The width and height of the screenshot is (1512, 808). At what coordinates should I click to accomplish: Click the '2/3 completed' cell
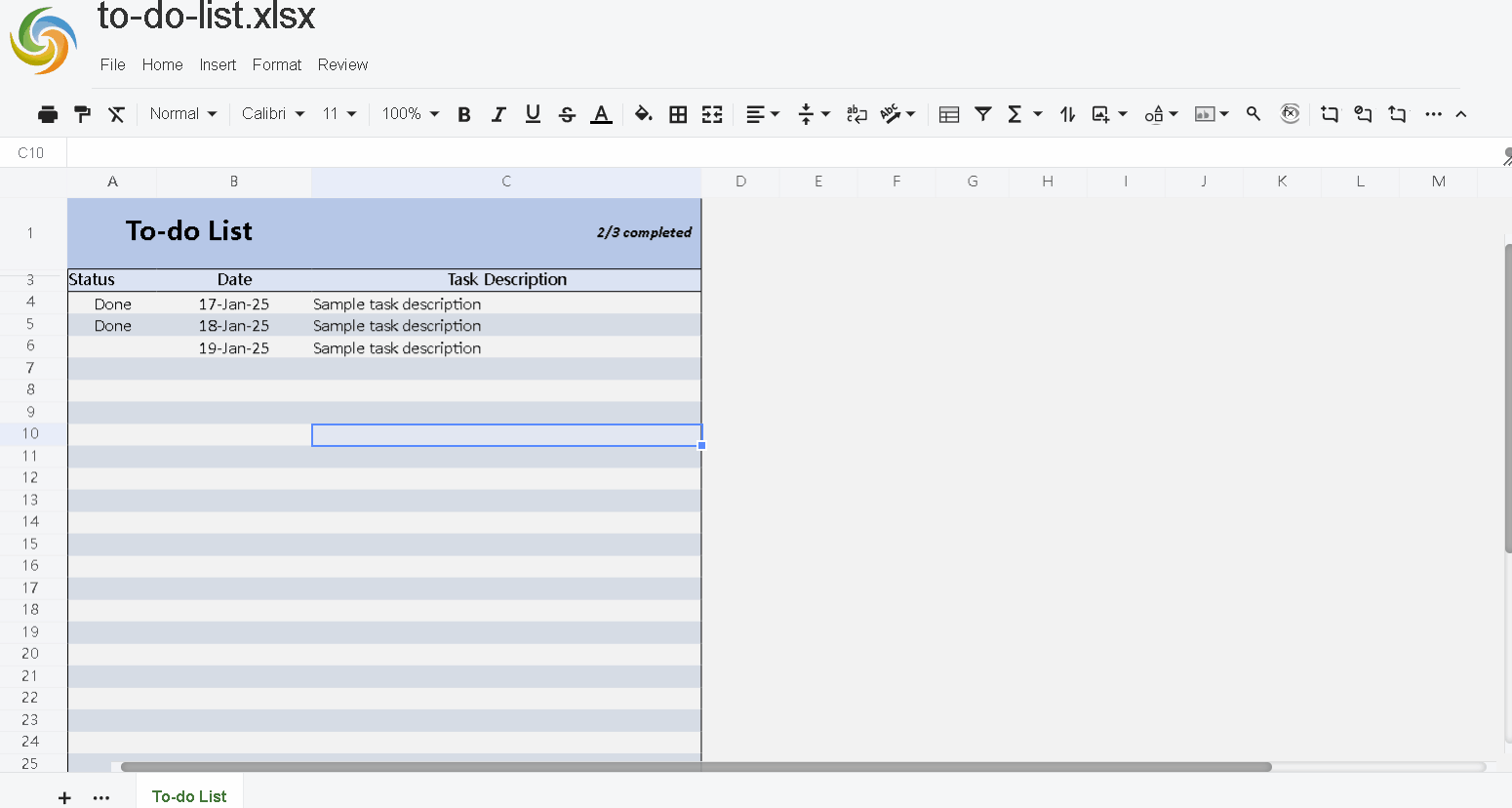644,232
